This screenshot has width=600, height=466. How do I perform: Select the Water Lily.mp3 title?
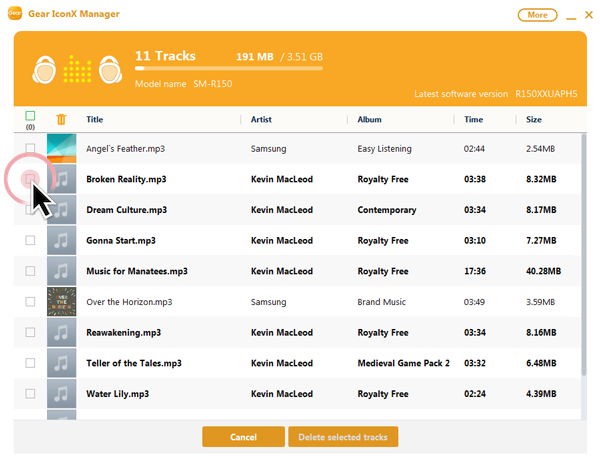click(x=117, y=394)
